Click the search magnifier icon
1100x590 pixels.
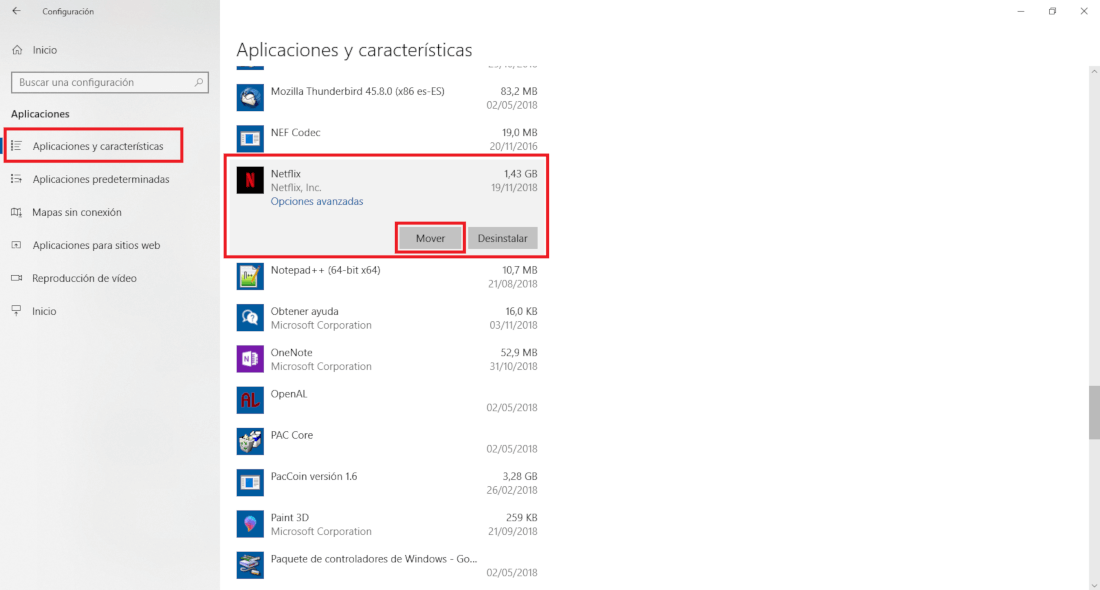pyautogui.click(x=199, y=82)
